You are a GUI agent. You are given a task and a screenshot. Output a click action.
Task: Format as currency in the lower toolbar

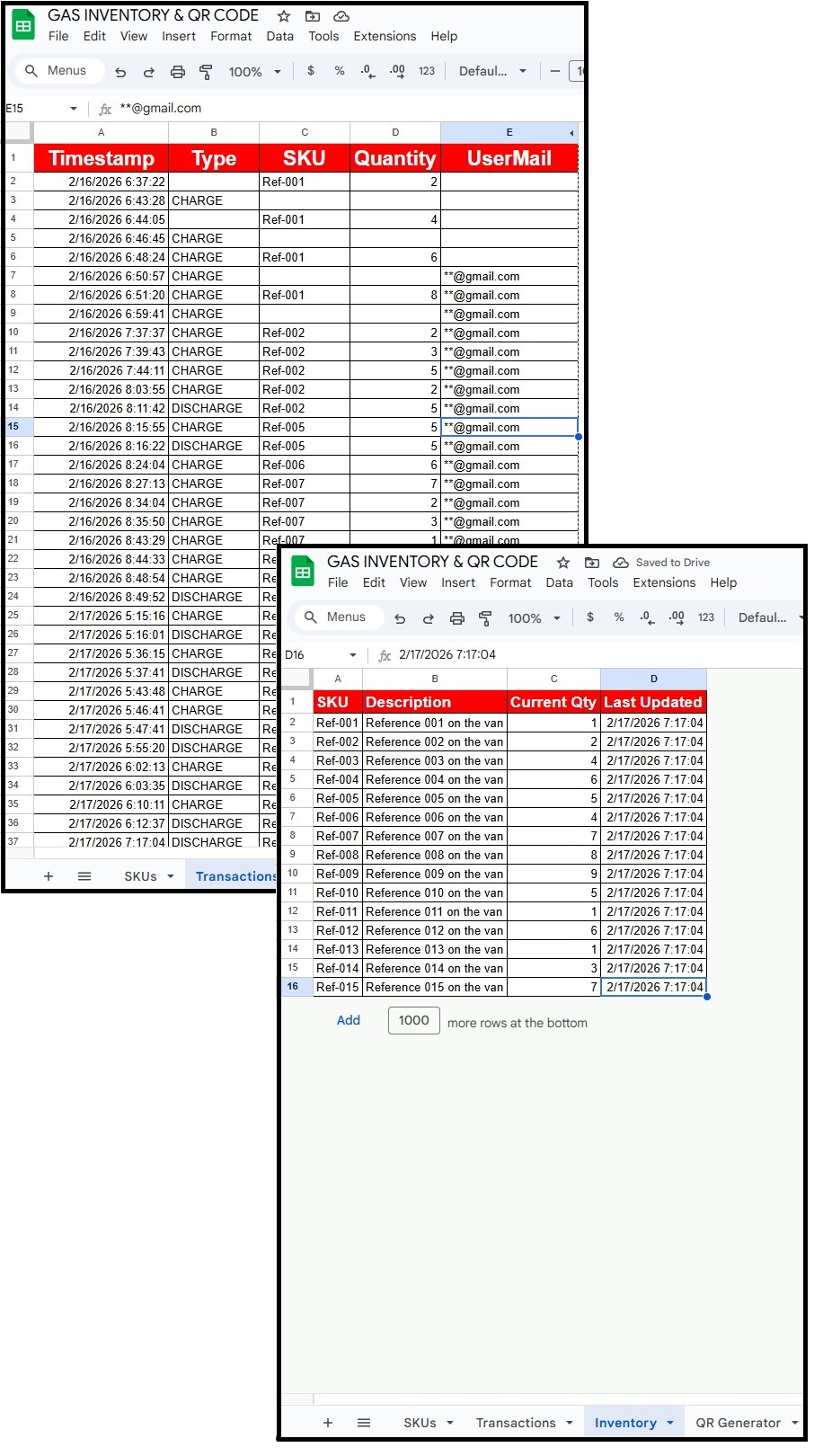tap(590, 617)
